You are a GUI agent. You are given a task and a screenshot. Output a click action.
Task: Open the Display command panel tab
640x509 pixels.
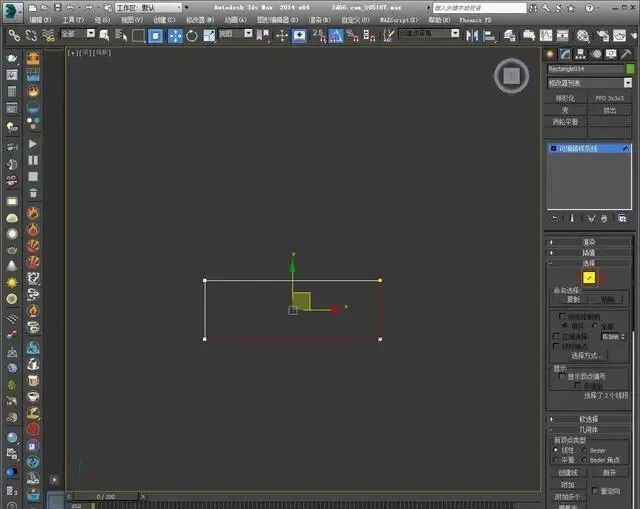611,54
